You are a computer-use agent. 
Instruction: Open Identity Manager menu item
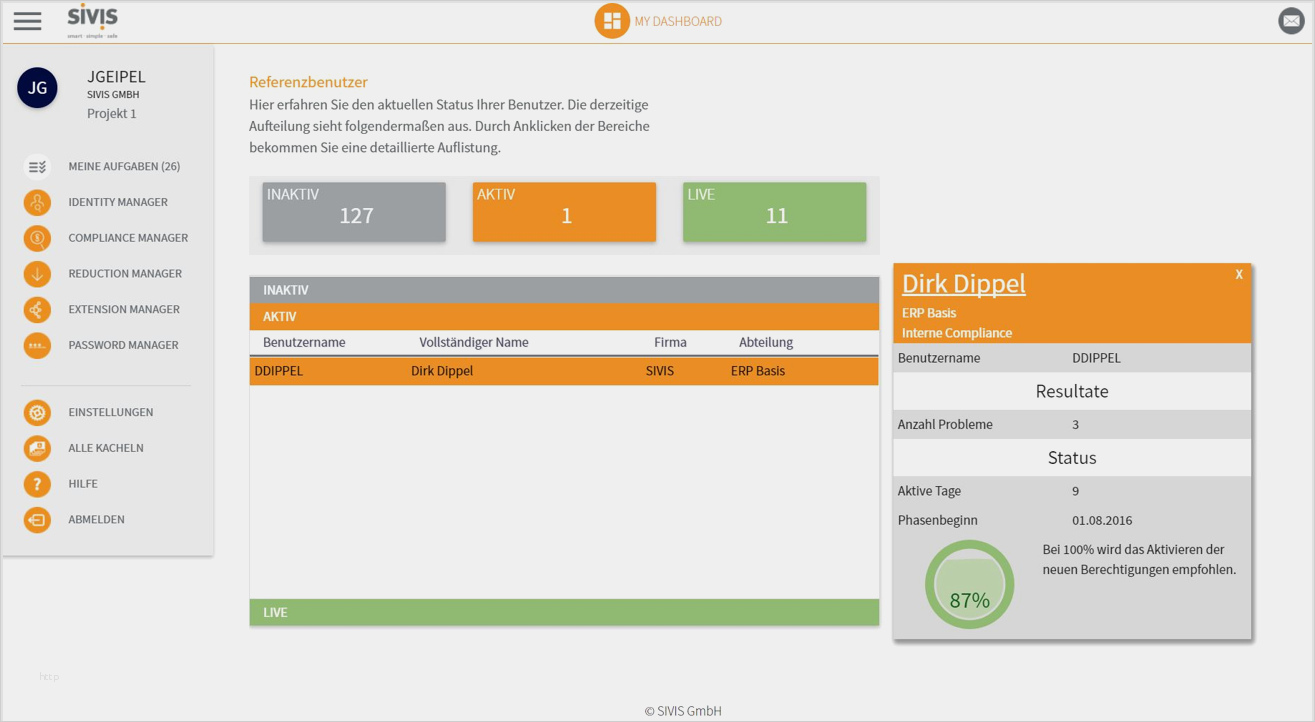[118, 202]
